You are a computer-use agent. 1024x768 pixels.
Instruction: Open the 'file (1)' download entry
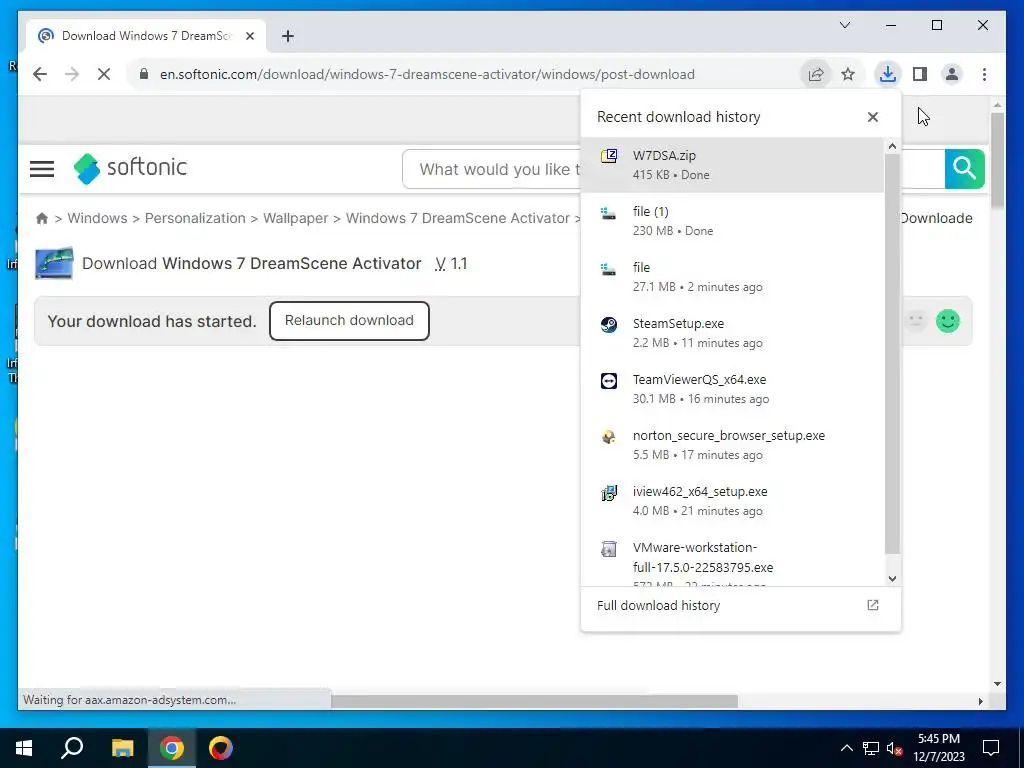tap(732, 221)
